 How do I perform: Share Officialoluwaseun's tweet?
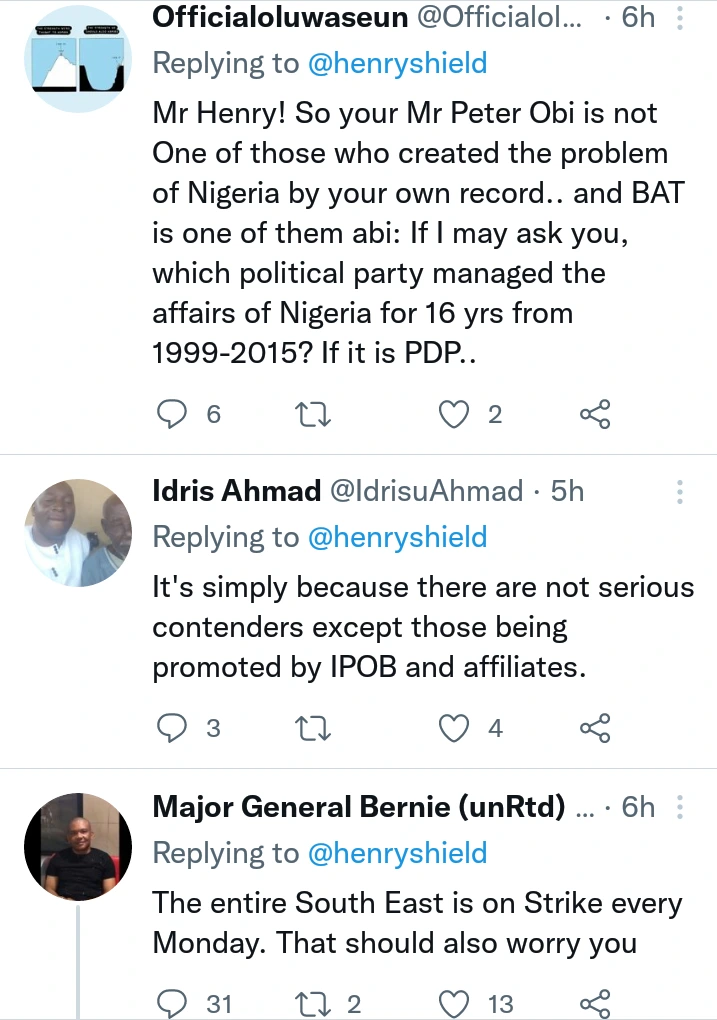[595, 414]
